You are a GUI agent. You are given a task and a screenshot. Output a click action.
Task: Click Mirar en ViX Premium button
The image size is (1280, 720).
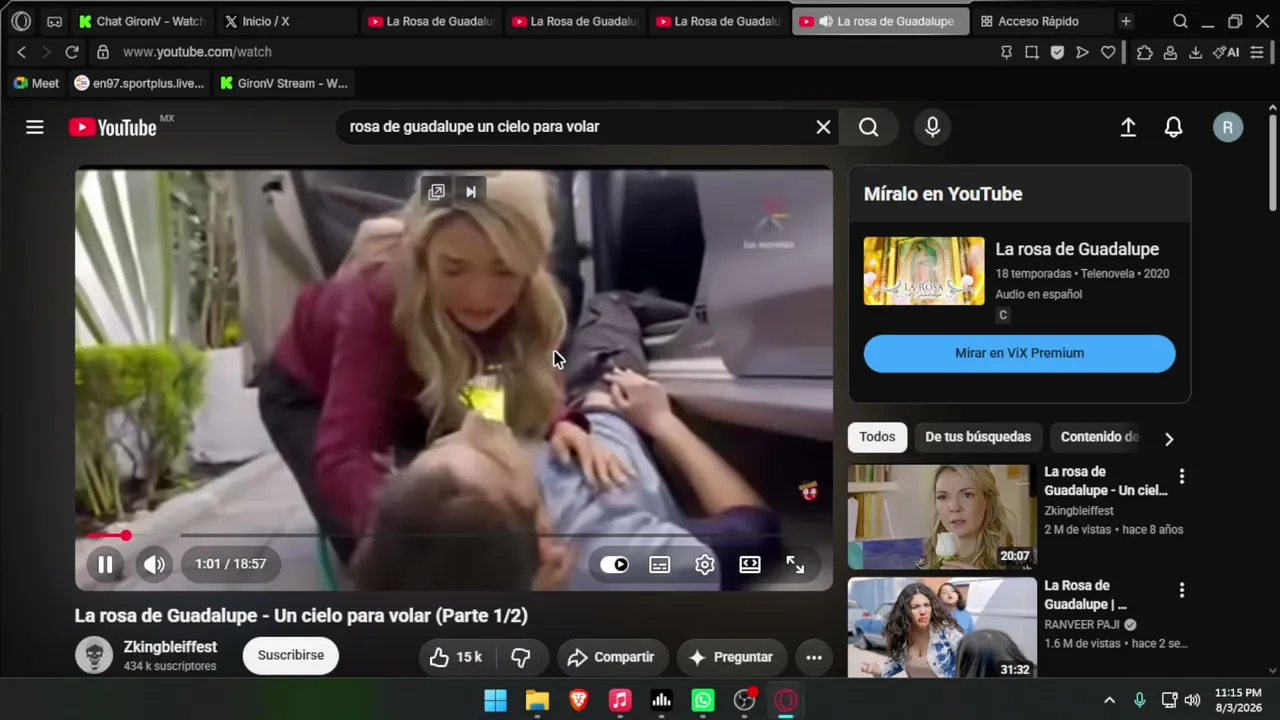pyautogui.click(x=1019, y=353)
